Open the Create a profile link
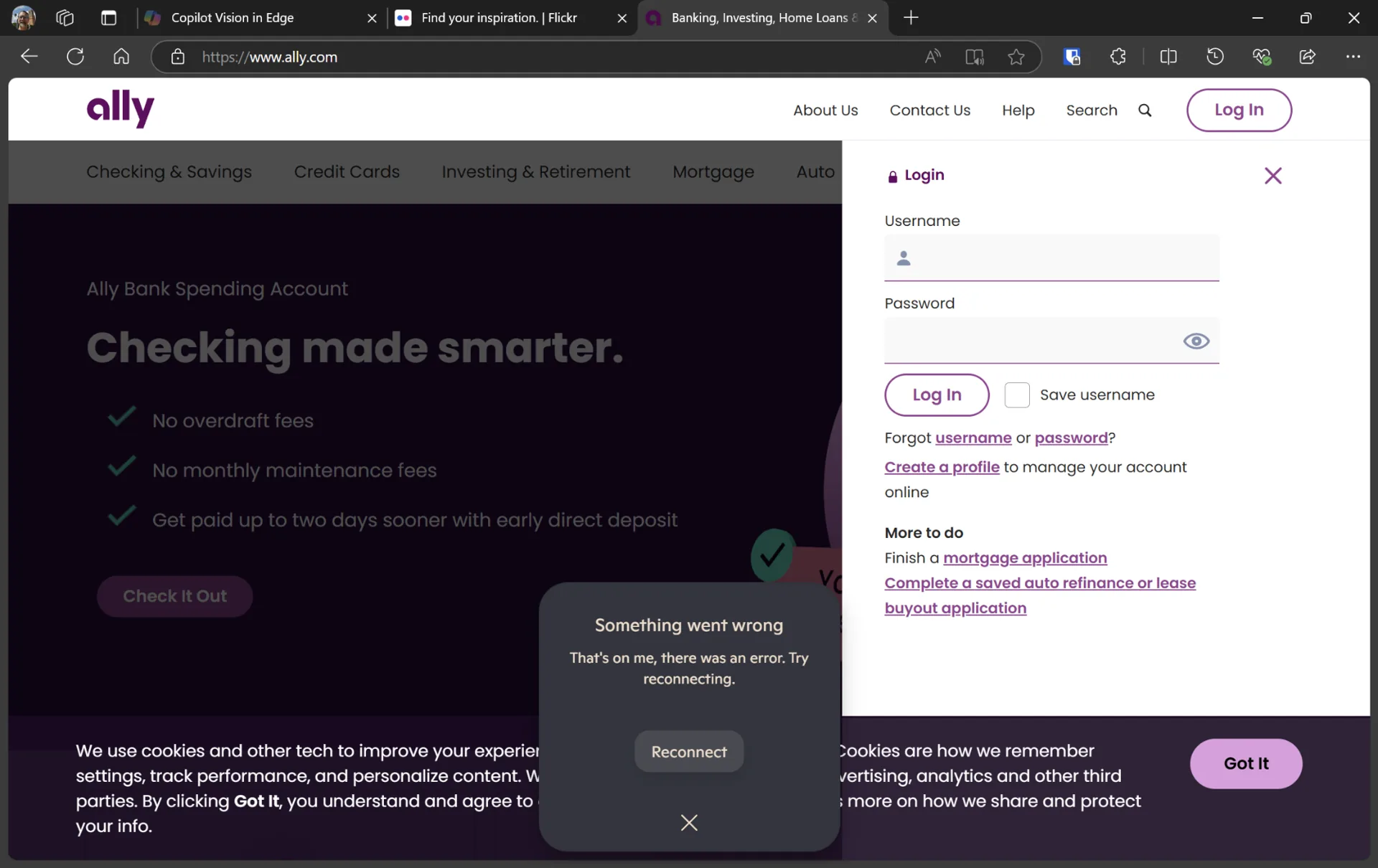 coord(942,468)
